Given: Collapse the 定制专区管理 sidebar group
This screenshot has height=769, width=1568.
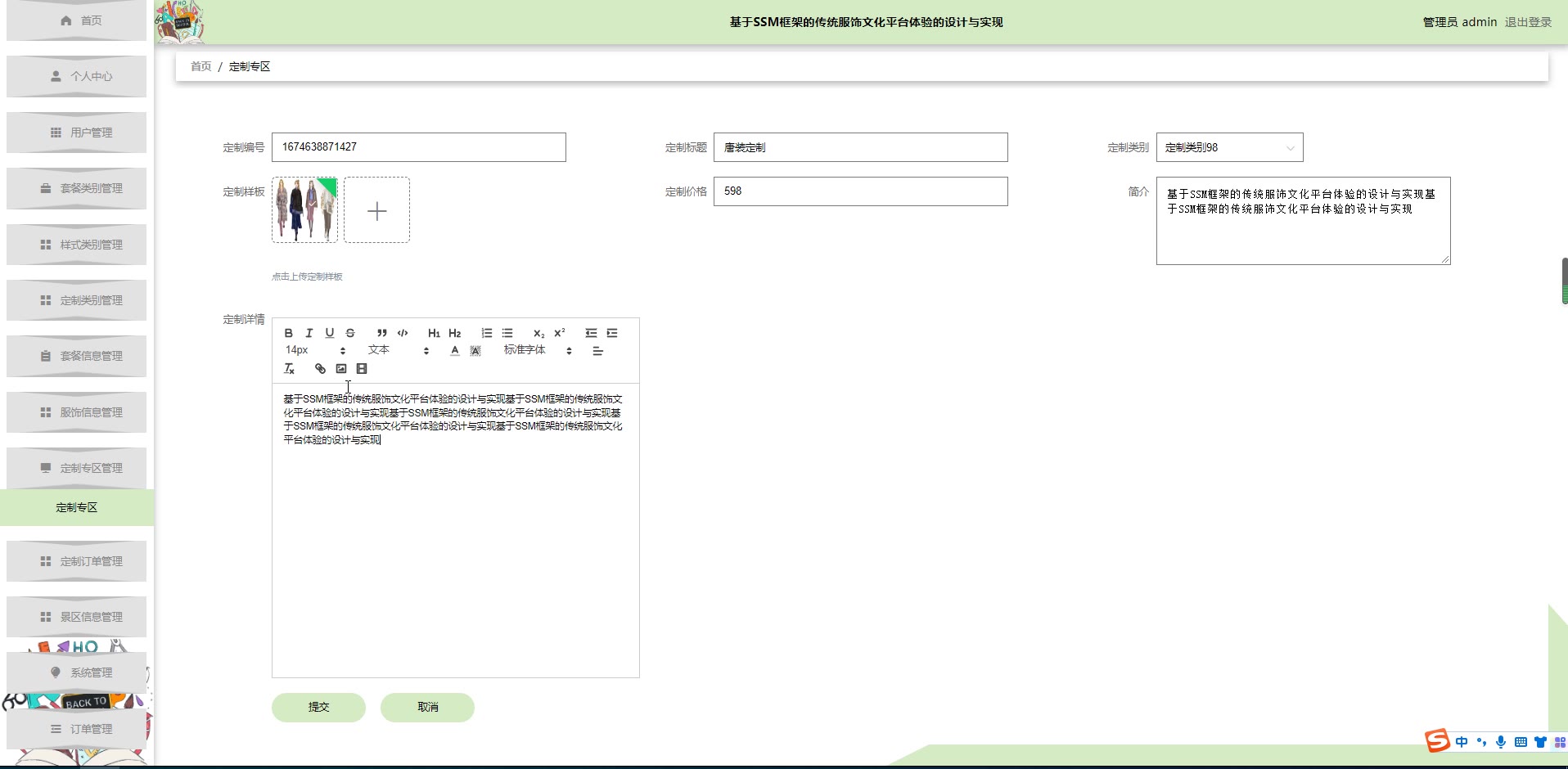Looking at the screenshot, I should pos(76,468).
